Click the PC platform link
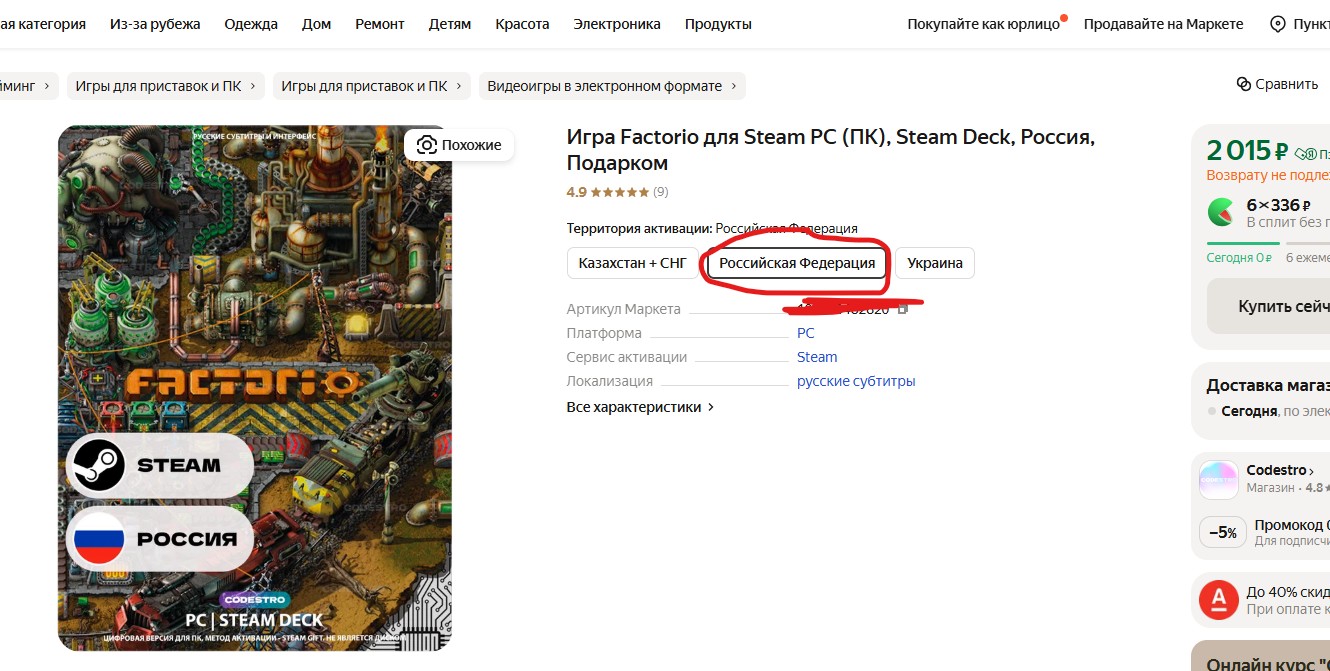 pyautogui.click(x=806, y=333)
